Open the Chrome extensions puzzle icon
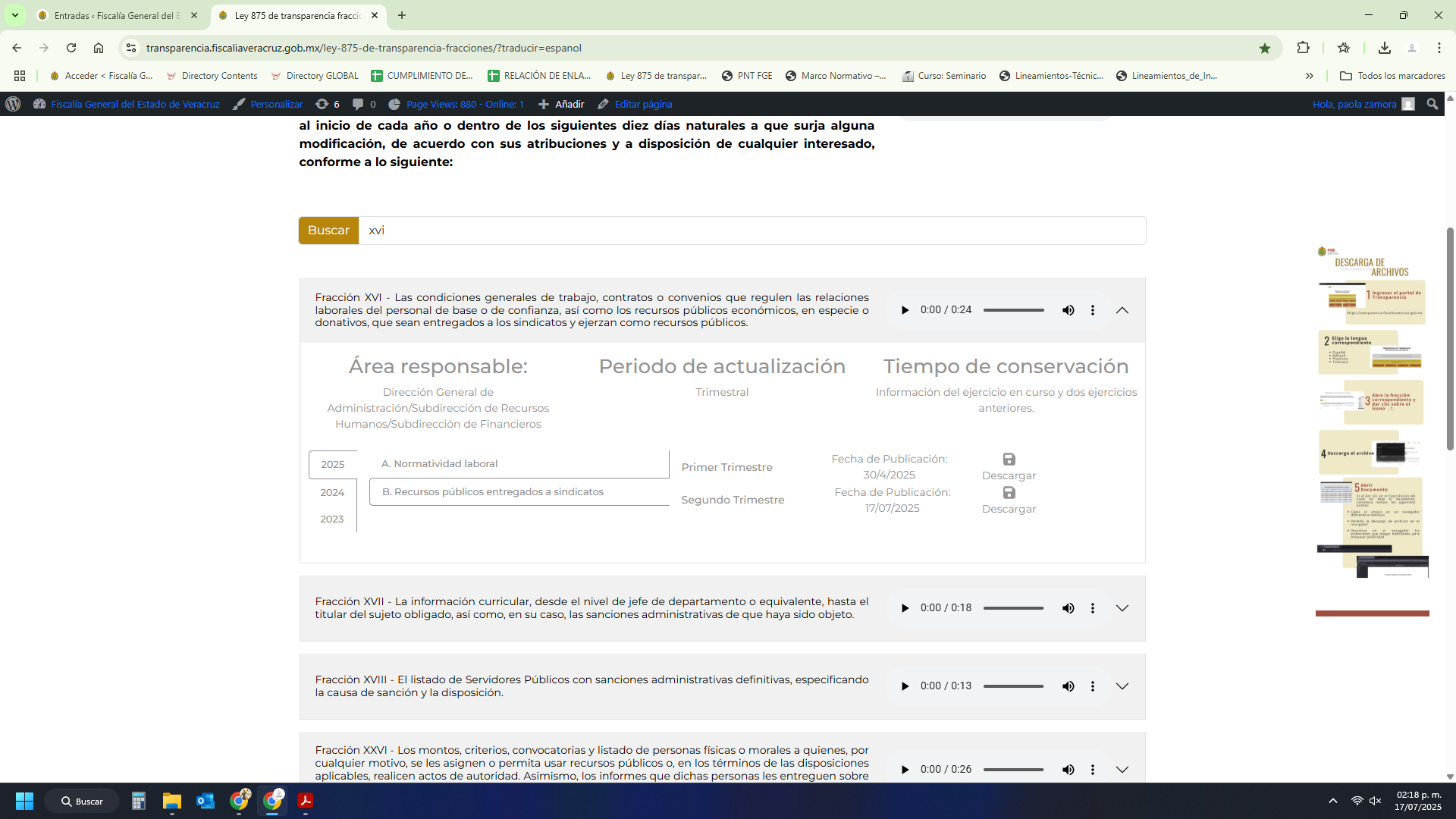This screenshot has height=819, width=1456. pyautogui.click(x=1303, y=48)
